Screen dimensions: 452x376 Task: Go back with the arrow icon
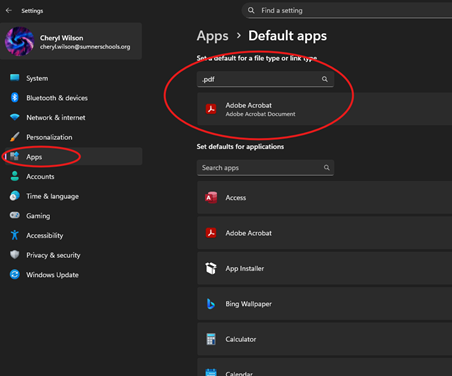point(9,11)
